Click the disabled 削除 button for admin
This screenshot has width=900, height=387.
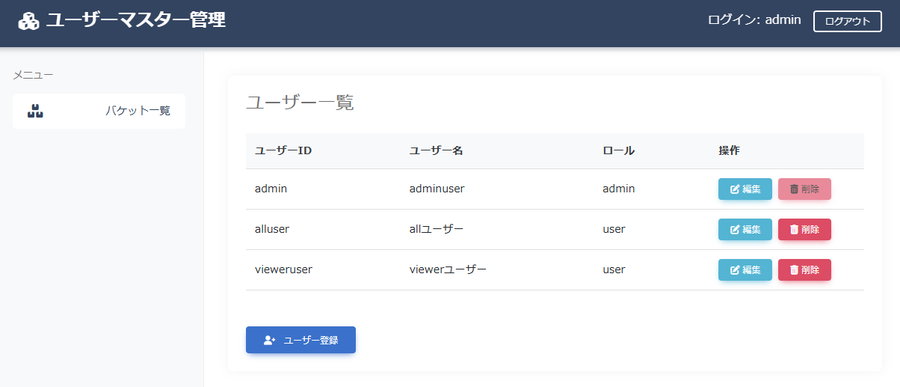click(804, 189)
